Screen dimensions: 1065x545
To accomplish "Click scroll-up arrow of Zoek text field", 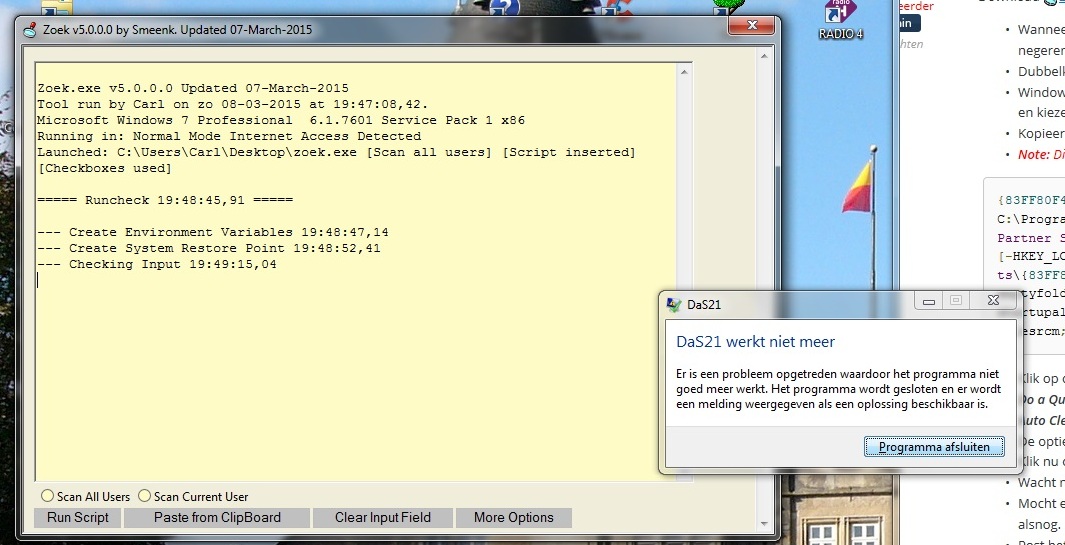I will (685, 71).
